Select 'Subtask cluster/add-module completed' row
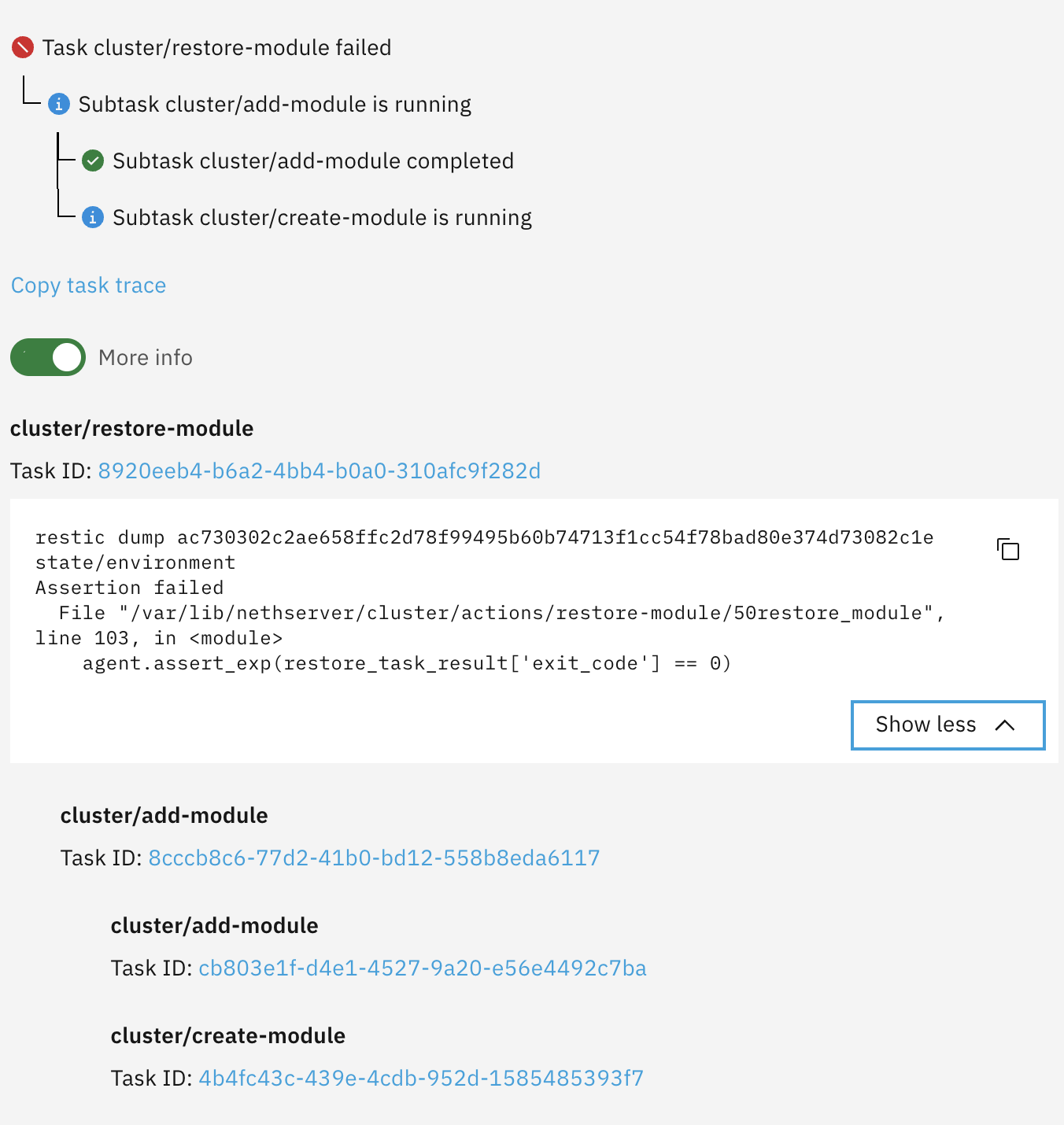This screenshot has height=1125, width=1064. (313, 161)
